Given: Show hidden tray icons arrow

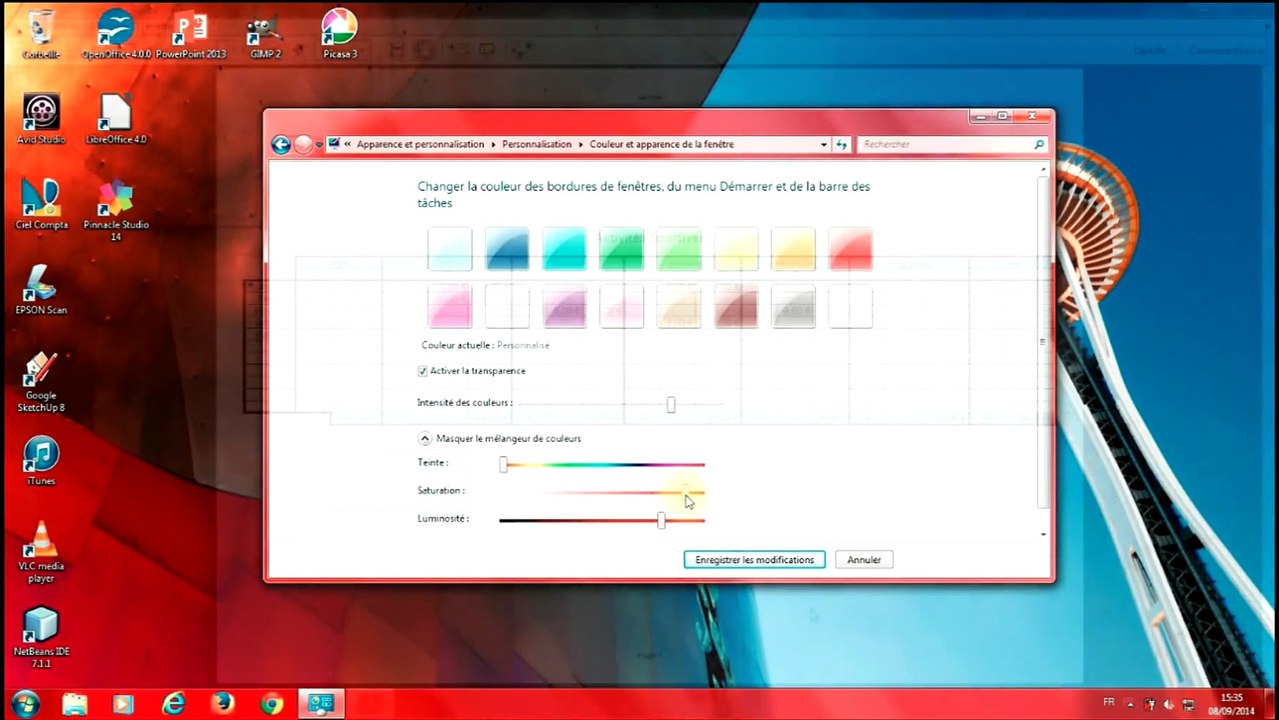Looking at the screenshot, I should click(x=1130, y=704).
